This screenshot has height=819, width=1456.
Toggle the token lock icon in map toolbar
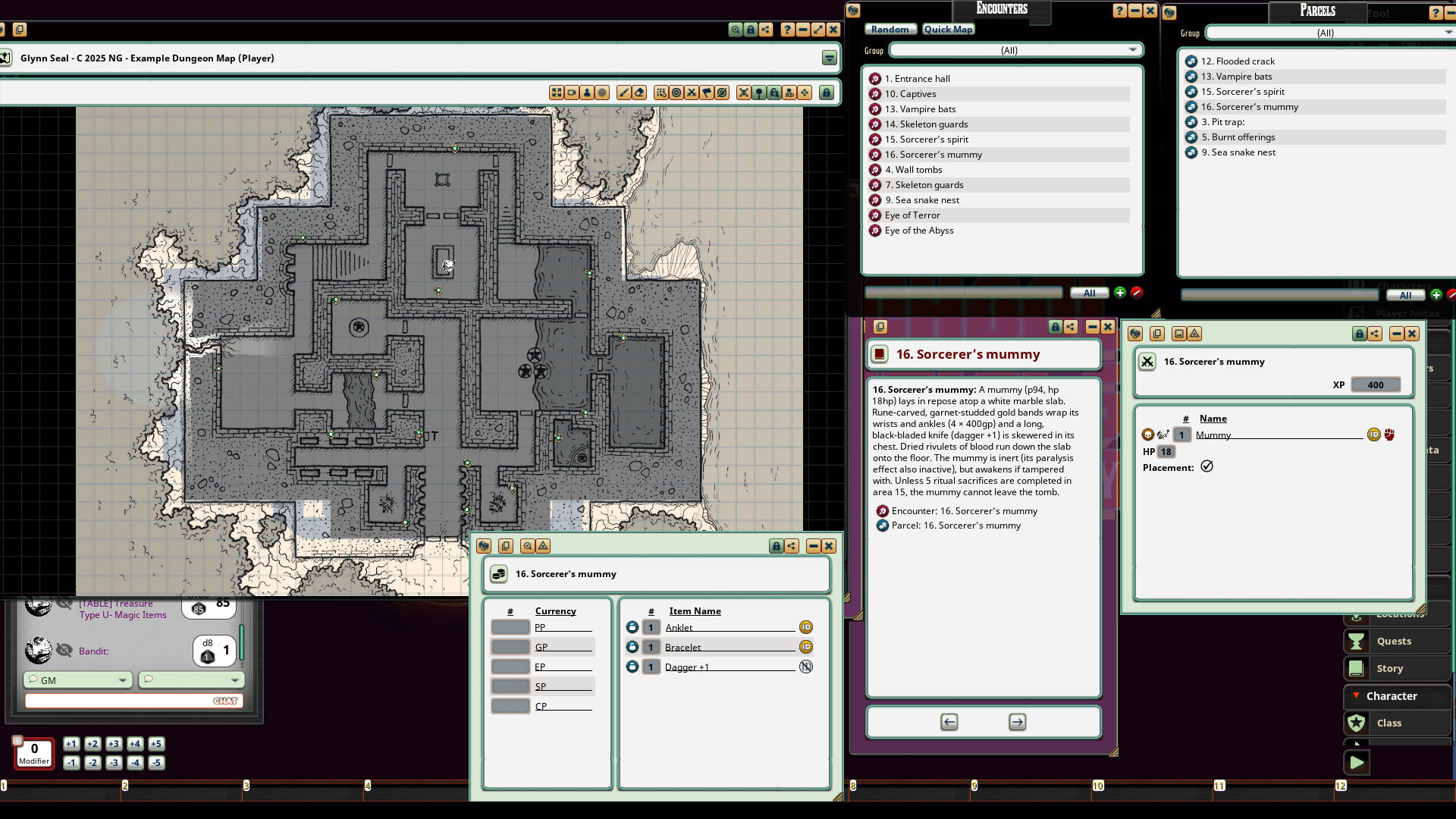pos(774,93)
